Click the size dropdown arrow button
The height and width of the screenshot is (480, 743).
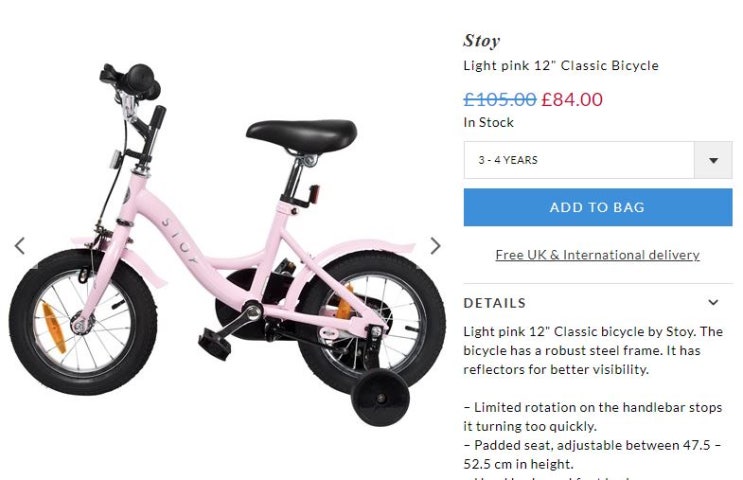tap(713, 160)
